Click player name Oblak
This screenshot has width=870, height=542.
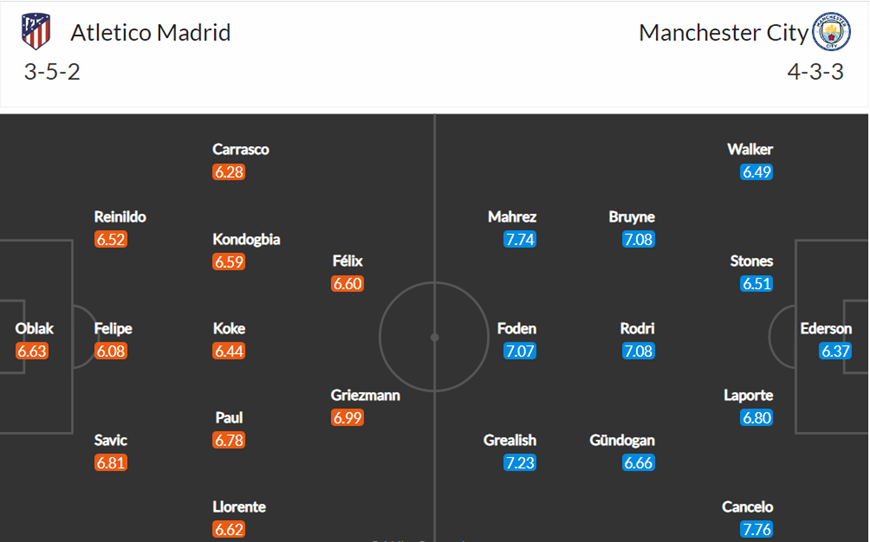pyautogui.click(x=34, y=328)
